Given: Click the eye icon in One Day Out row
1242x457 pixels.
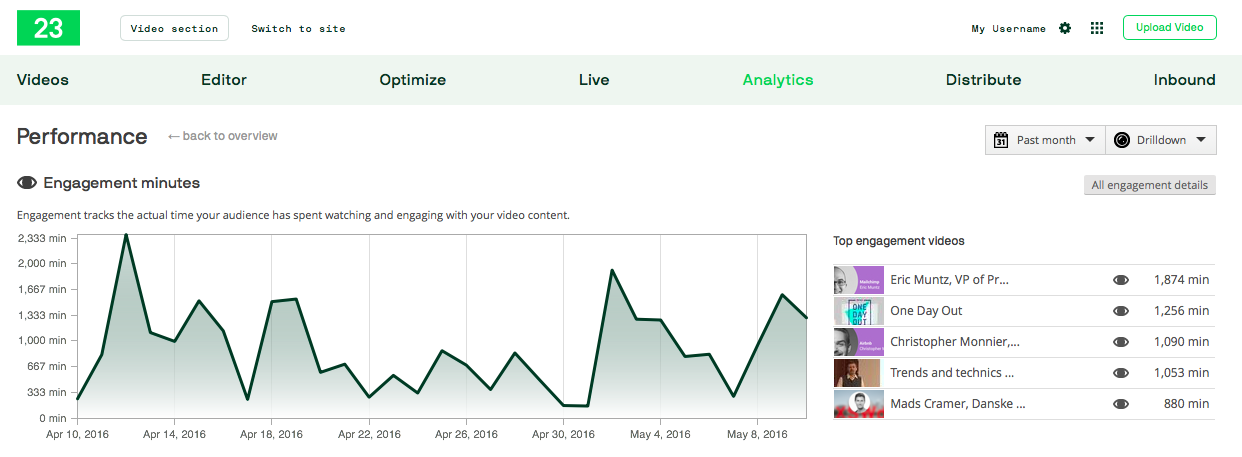Looking at the screenshot, I should coord(1120,311).
